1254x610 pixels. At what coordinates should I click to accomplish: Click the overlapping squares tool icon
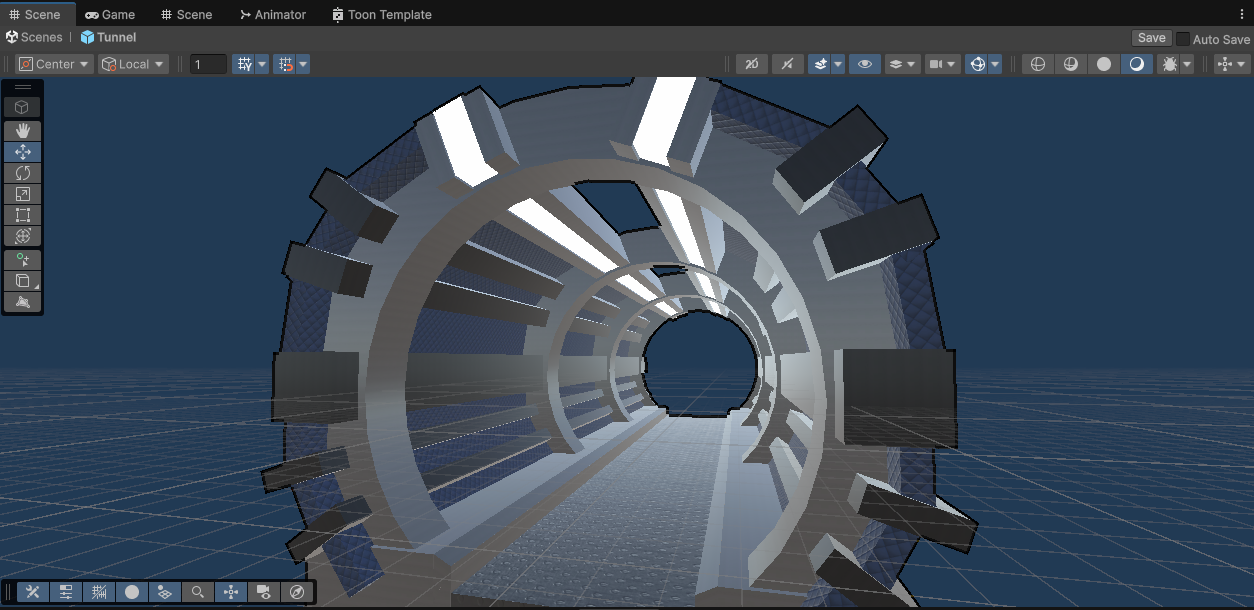[22, 281]
